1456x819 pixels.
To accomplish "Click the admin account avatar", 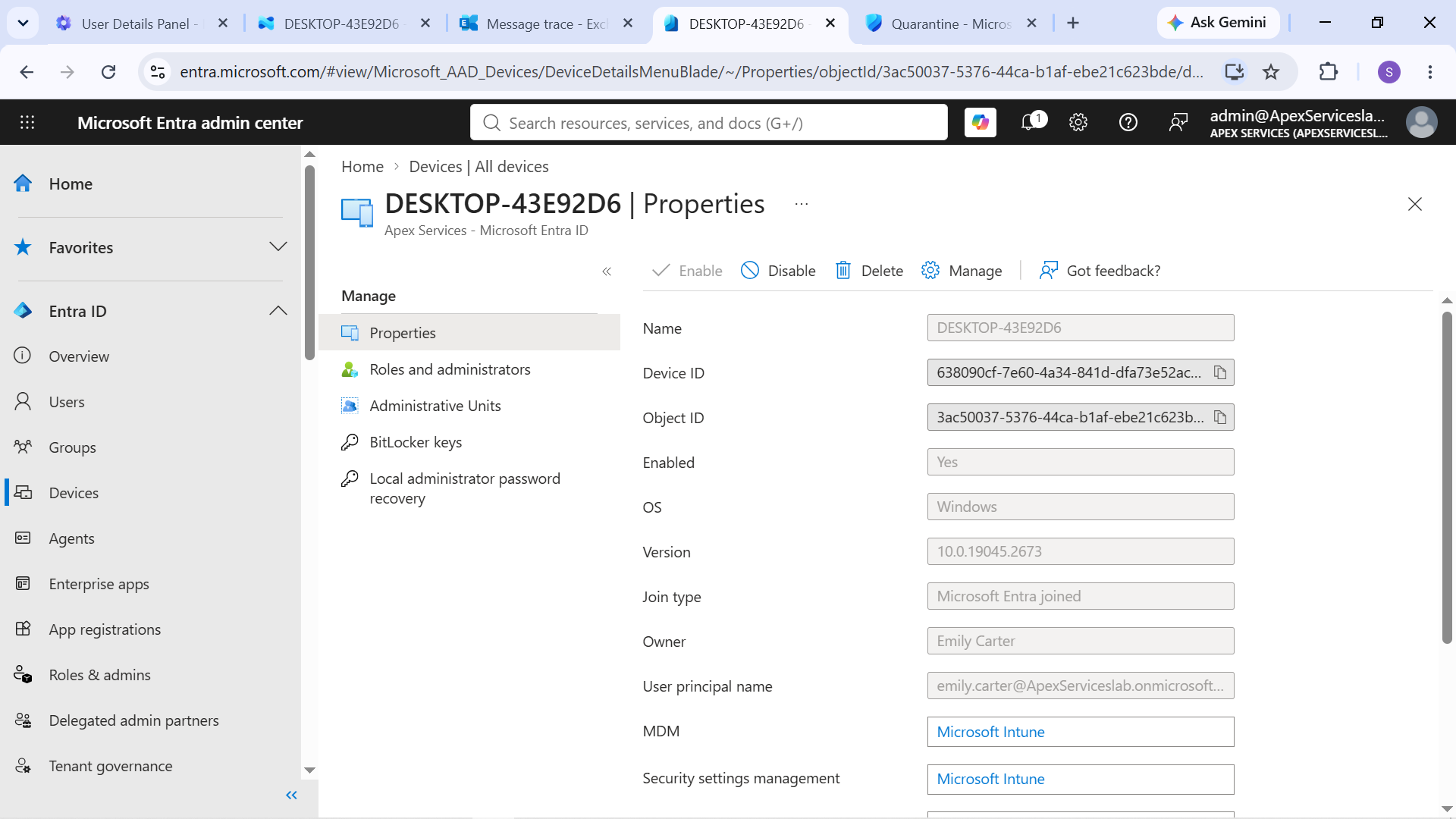I will point(1421,122).
